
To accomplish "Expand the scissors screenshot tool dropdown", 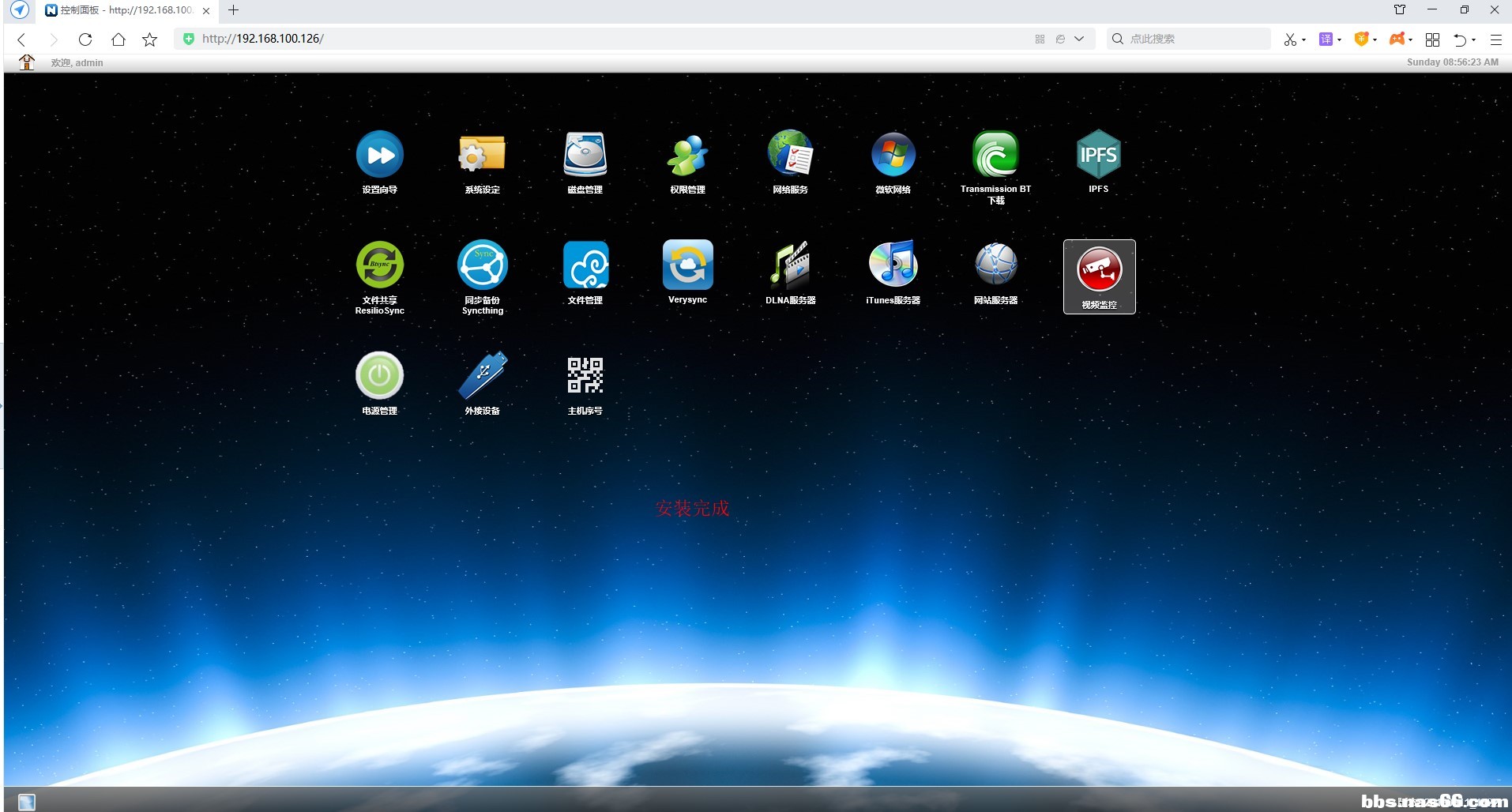I will 1303,39.
